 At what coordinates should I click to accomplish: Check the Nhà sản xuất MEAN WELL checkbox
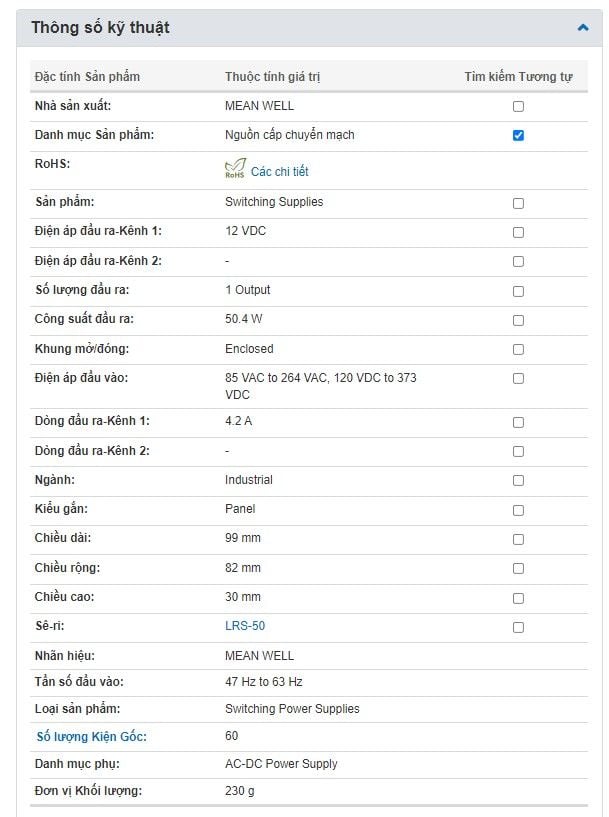coord(518,106)
